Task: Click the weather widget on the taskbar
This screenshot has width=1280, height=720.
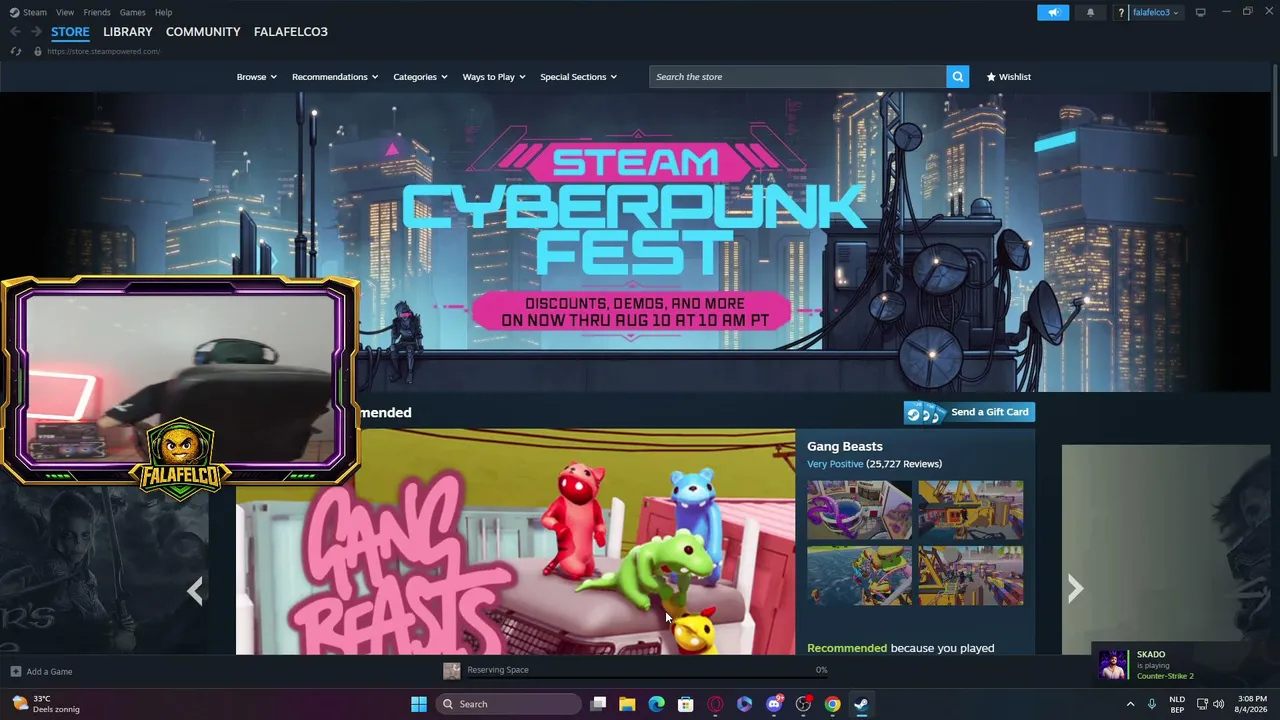Action: tap(46, 704)
